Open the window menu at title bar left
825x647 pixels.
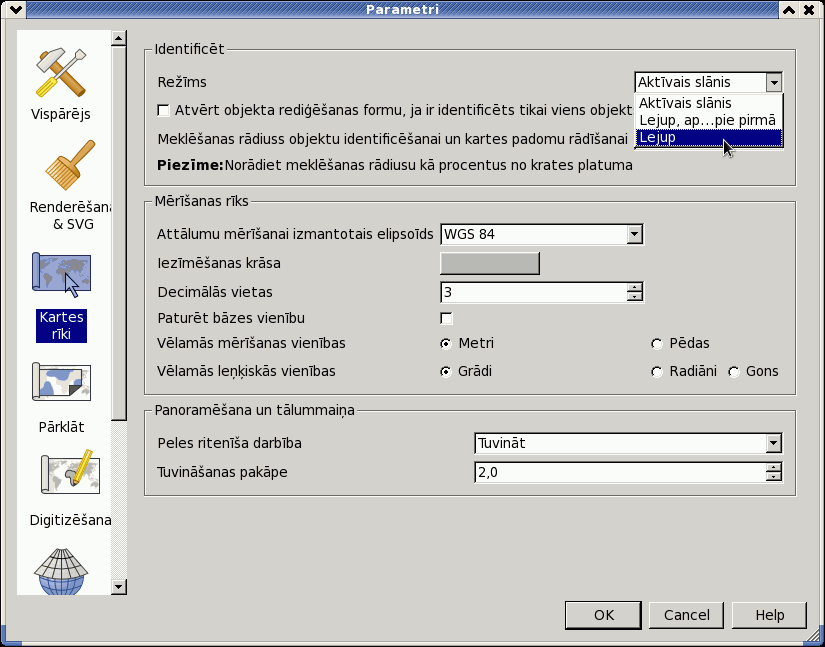tap(15, 9)
